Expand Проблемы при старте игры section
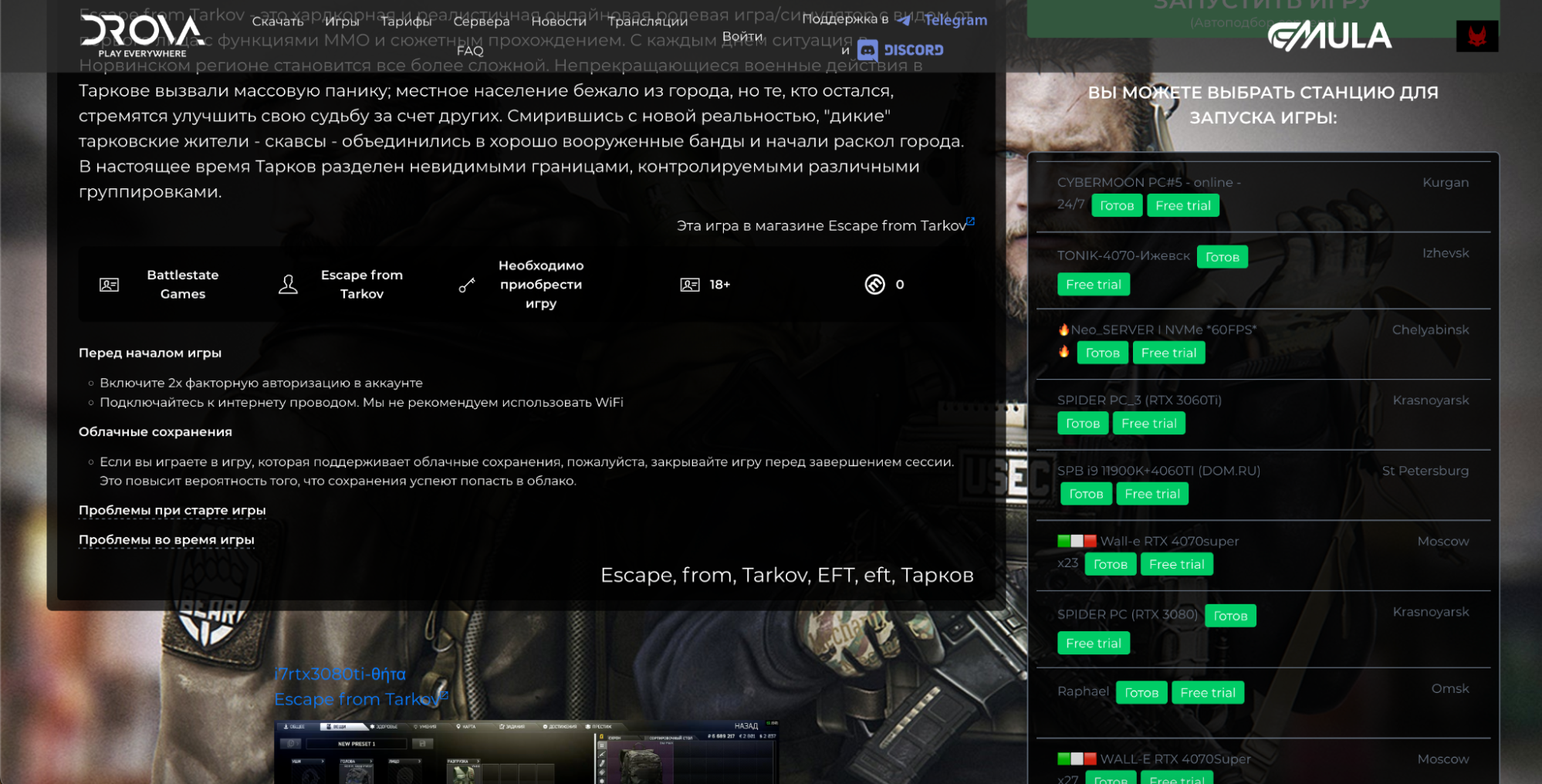Image resolution: width=1542 pixels, height=784 pixels. [x=172, y=510]
